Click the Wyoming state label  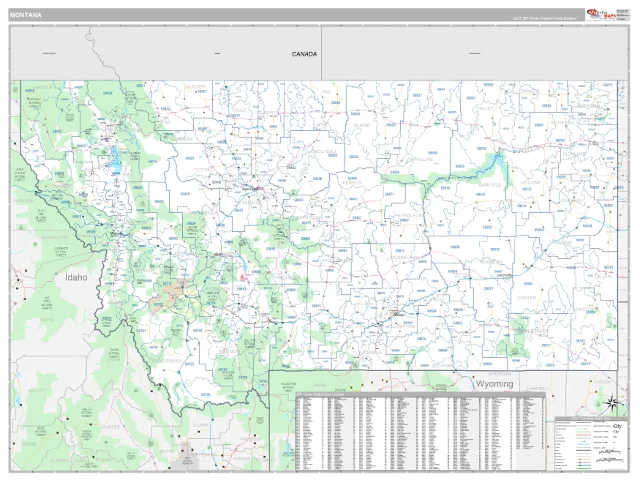494,384
